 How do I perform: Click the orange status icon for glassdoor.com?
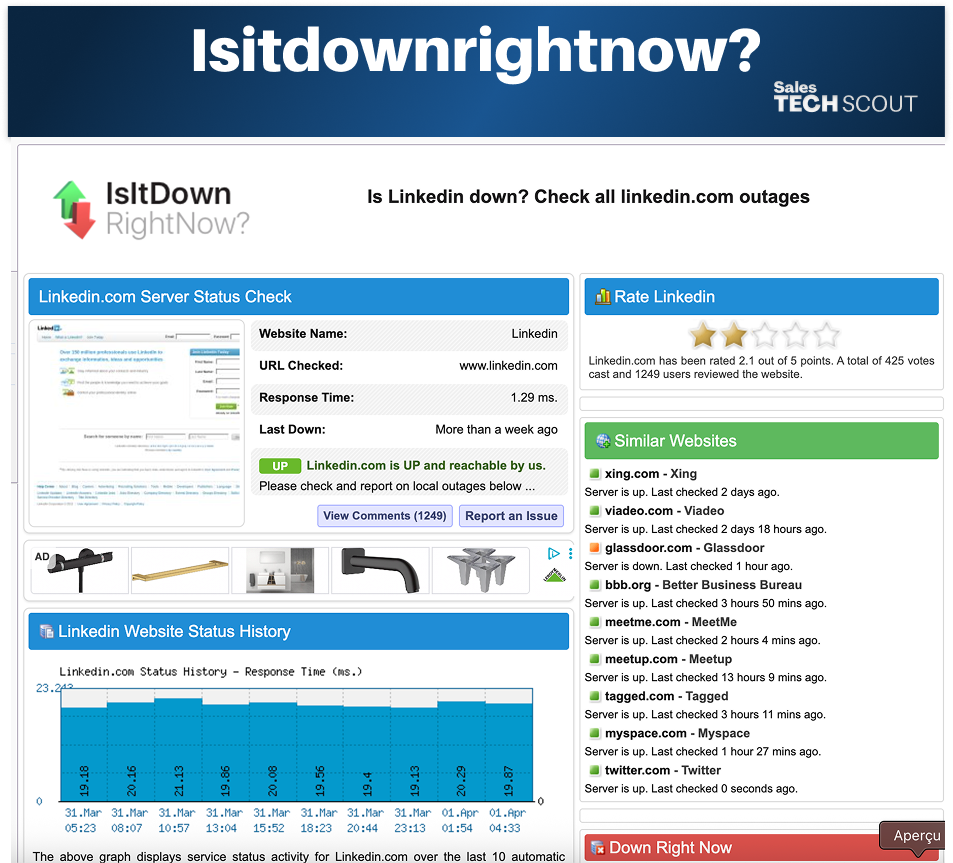[x=594, y=548]
